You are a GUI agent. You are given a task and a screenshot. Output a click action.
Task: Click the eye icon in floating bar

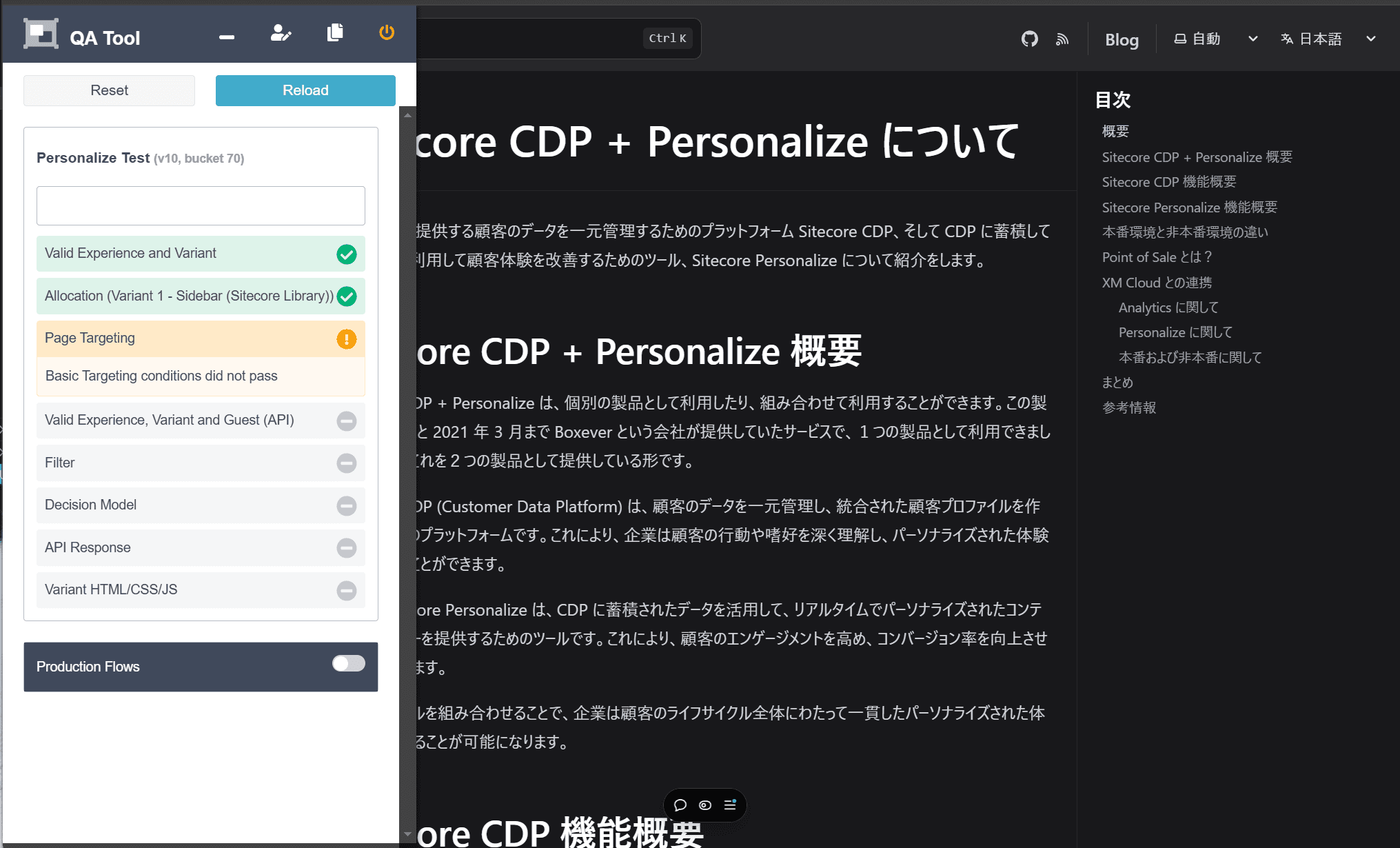click(x=705, y=805)
